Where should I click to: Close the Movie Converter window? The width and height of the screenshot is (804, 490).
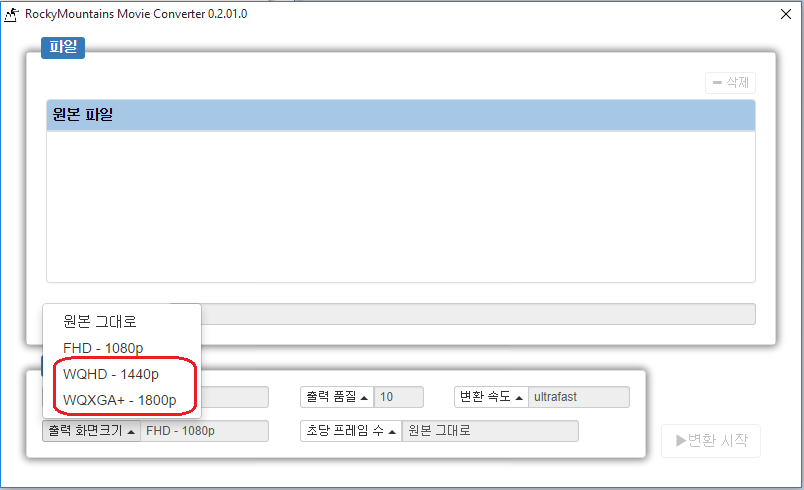pos(785,14)
